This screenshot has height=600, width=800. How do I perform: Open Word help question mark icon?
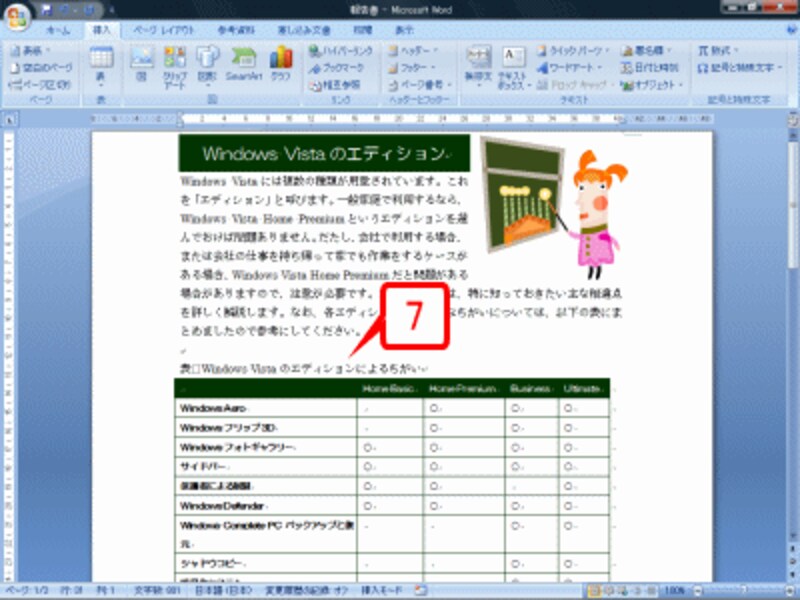(x=791, y=30)
